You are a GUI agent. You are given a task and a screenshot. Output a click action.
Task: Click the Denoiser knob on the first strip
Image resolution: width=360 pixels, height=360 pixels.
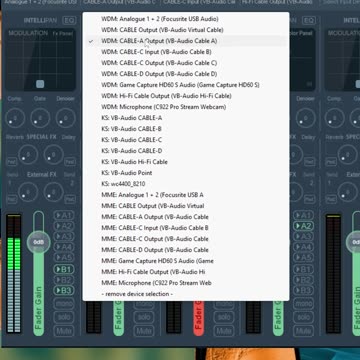[66, 118]
